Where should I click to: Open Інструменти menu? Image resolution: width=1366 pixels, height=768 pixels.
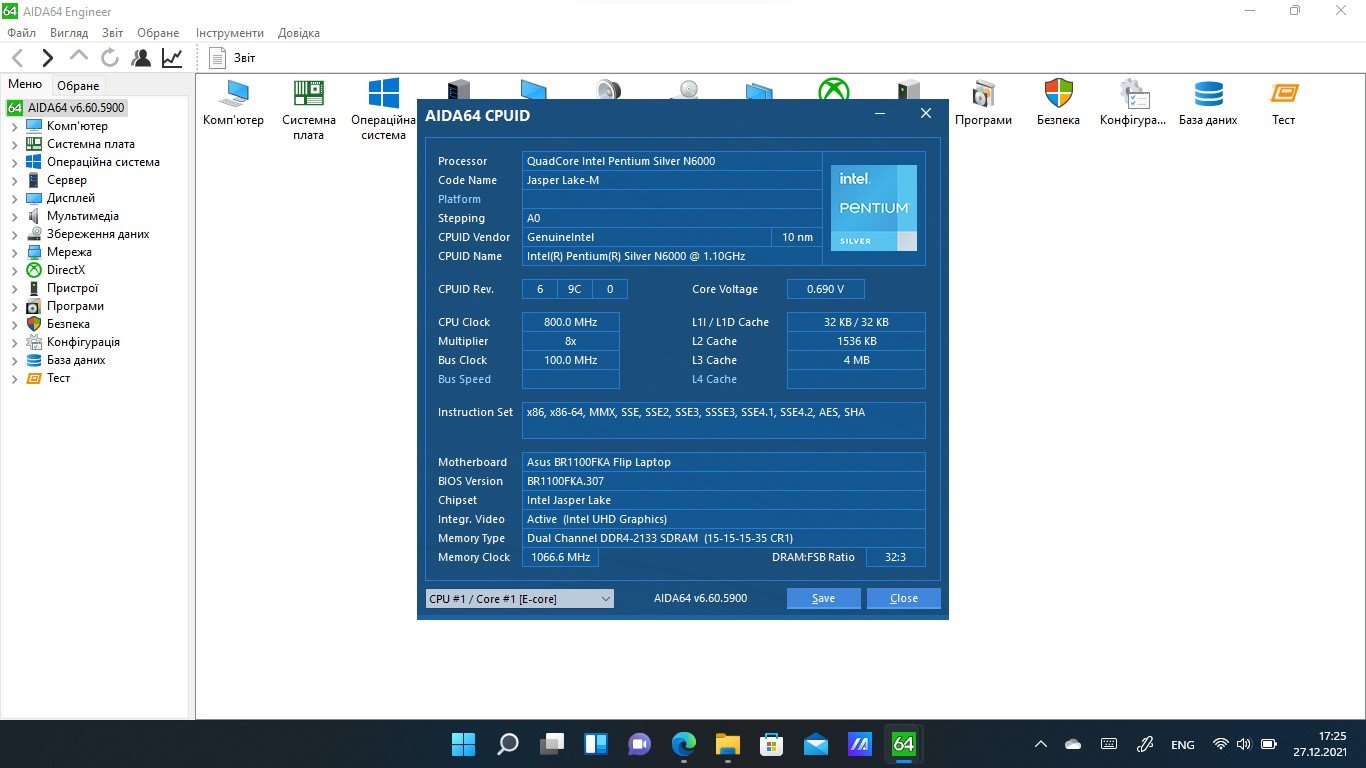point(230,33)
